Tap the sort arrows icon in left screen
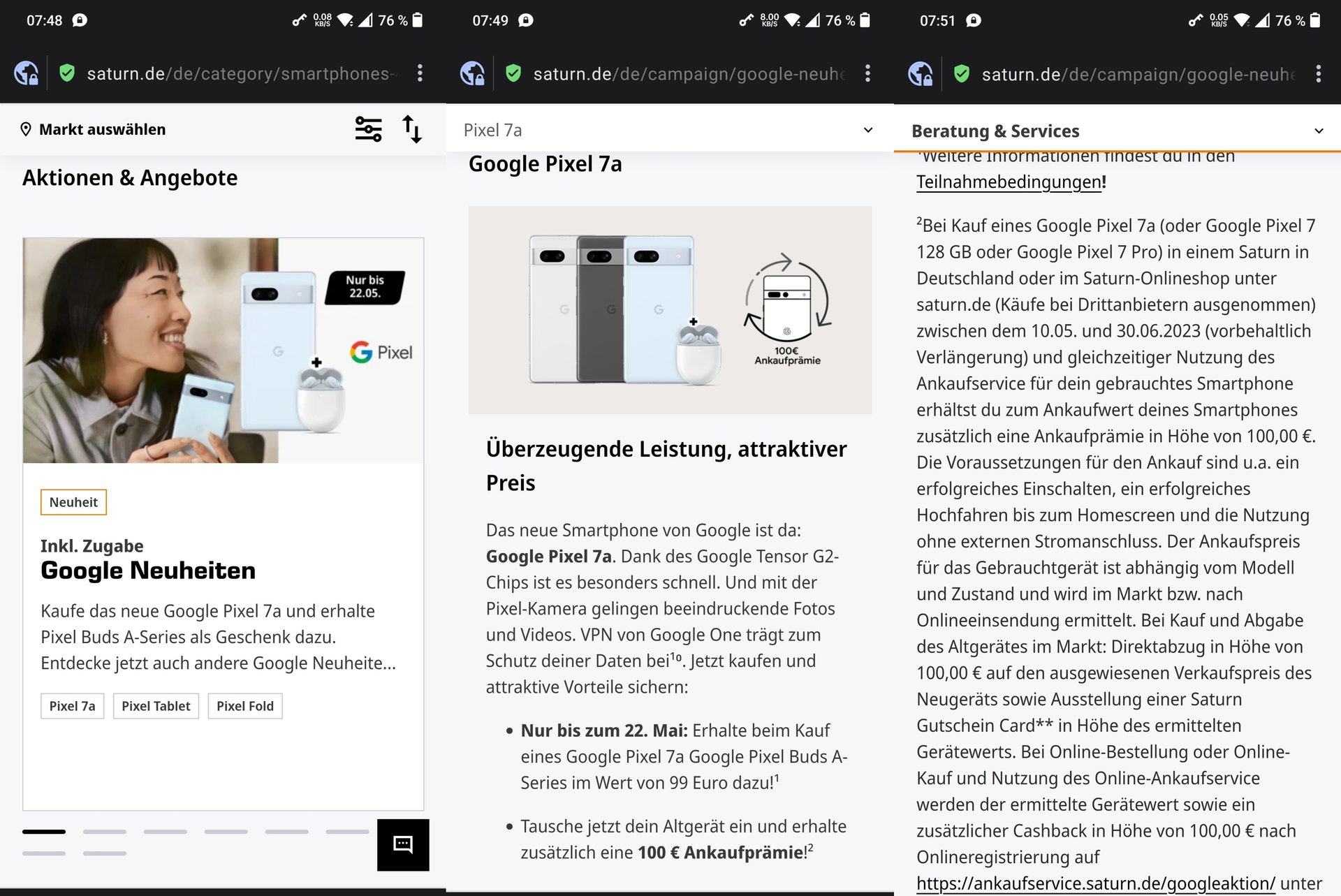 point(412,129)
